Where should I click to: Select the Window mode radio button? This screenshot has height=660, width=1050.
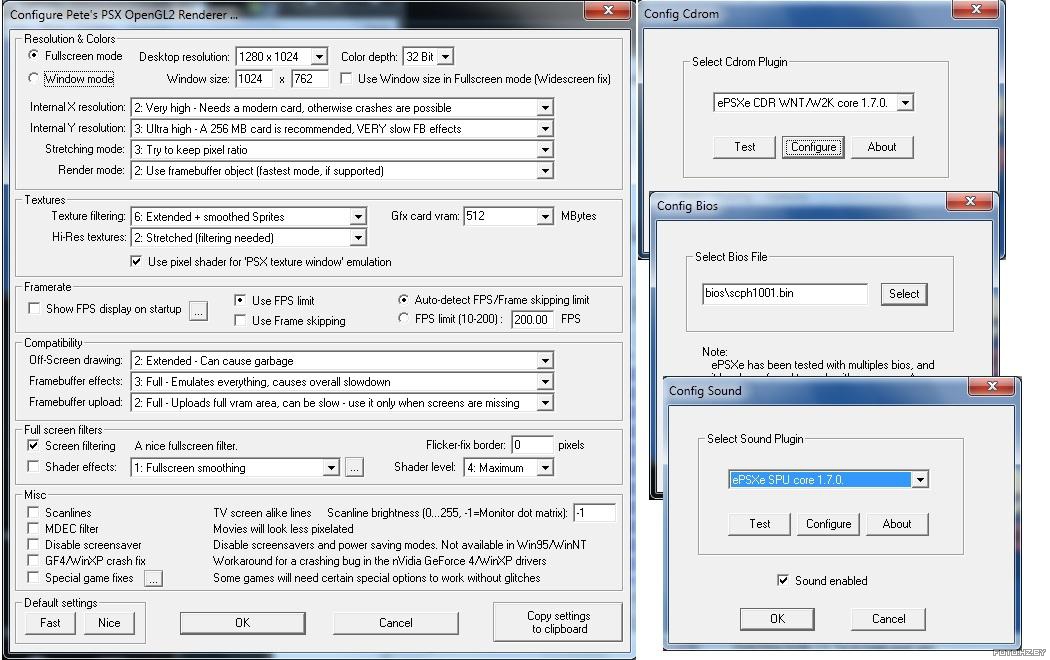click(x=33, y=78)
